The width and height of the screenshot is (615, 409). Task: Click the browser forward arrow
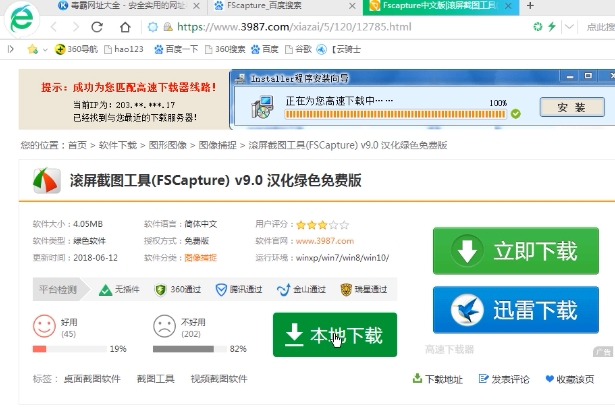pos(75,27)
